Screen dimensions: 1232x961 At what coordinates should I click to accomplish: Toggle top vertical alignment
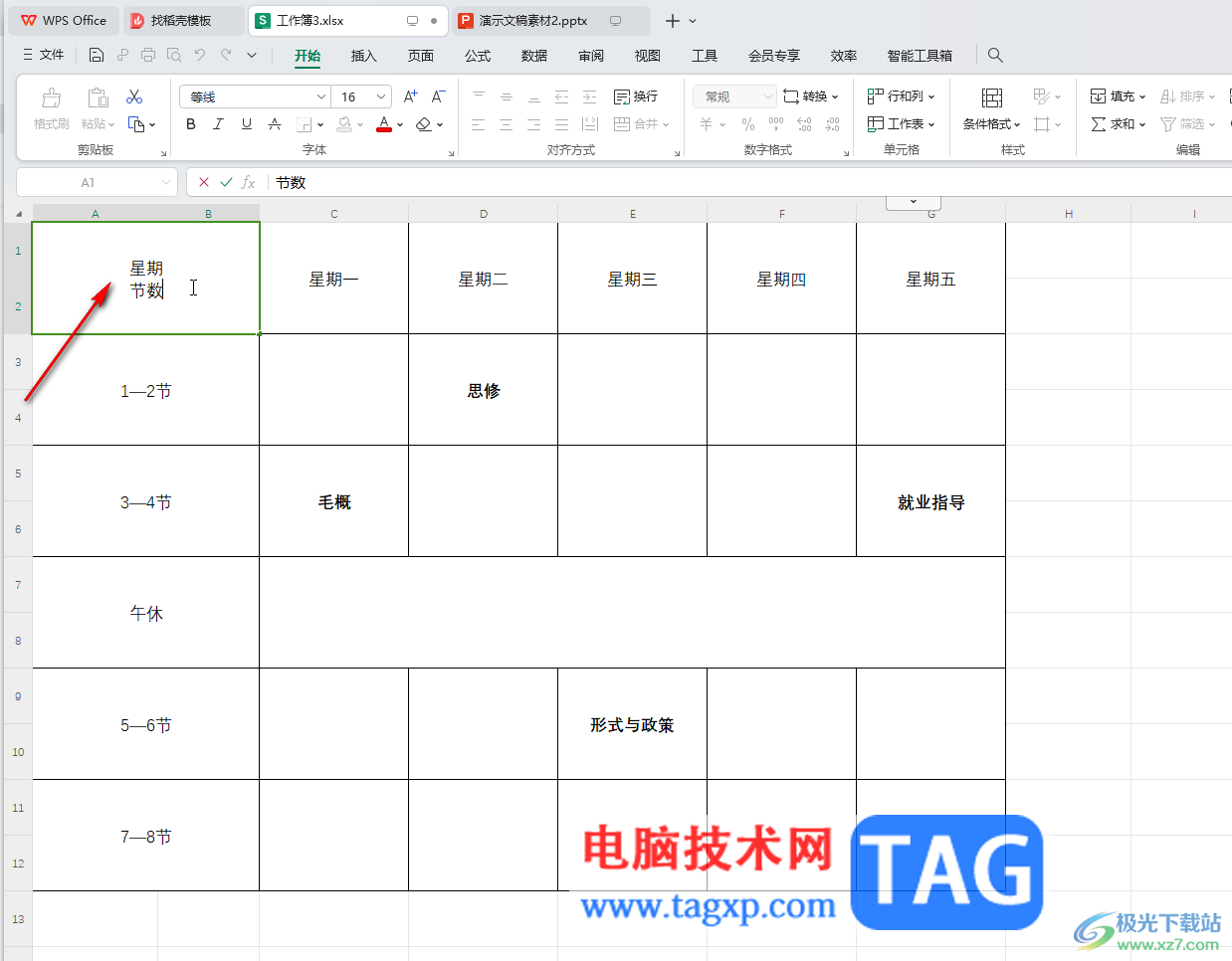click(x=479, y=96)
